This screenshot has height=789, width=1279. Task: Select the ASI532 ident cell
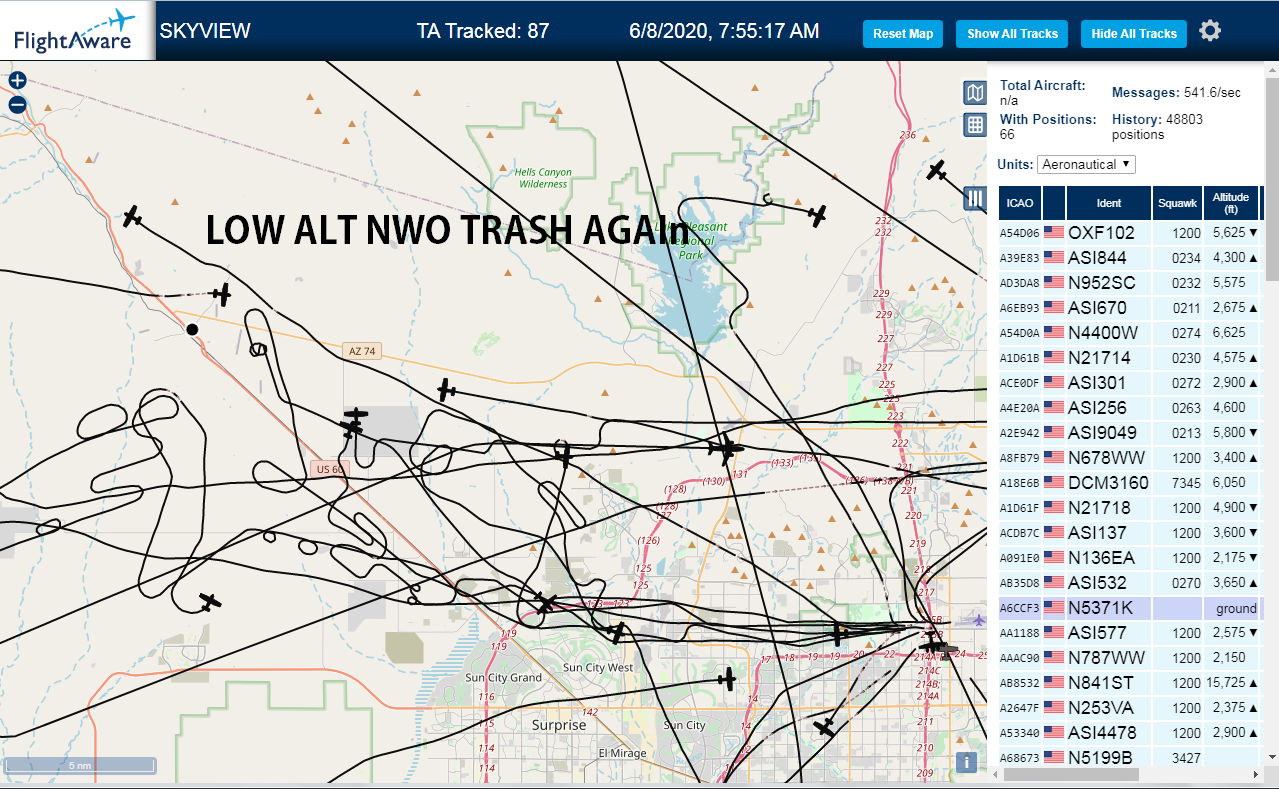pos(1109,582)
